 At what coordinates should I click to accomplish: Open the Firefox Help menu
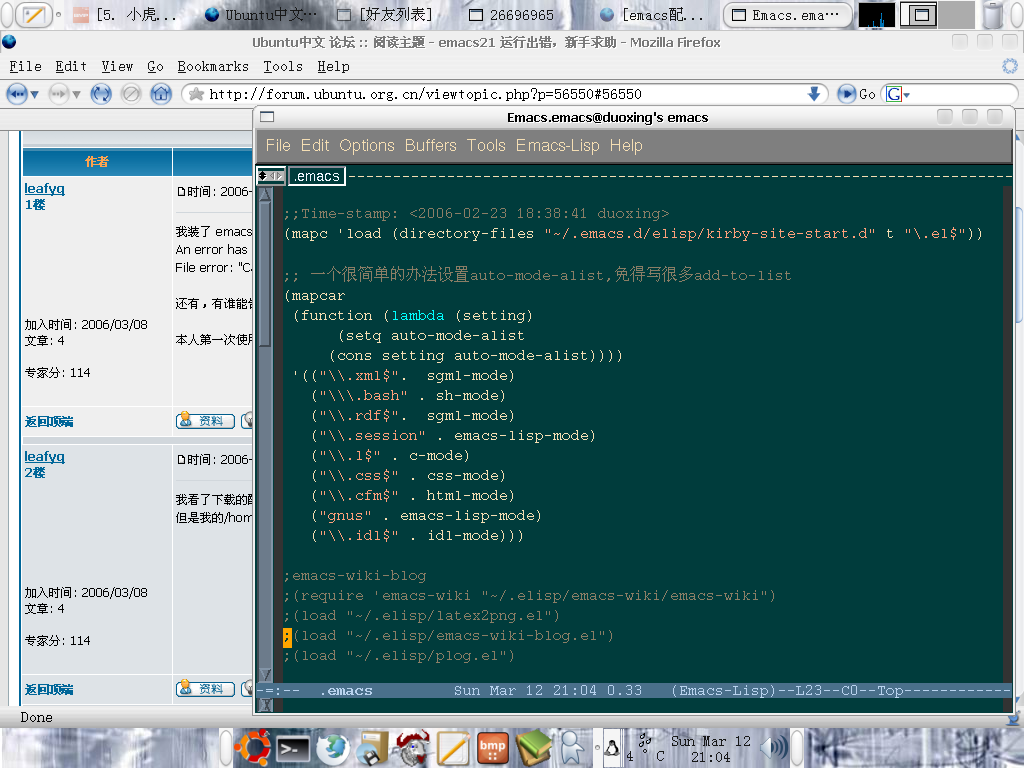pyautogui.click(x=333, y=66)
